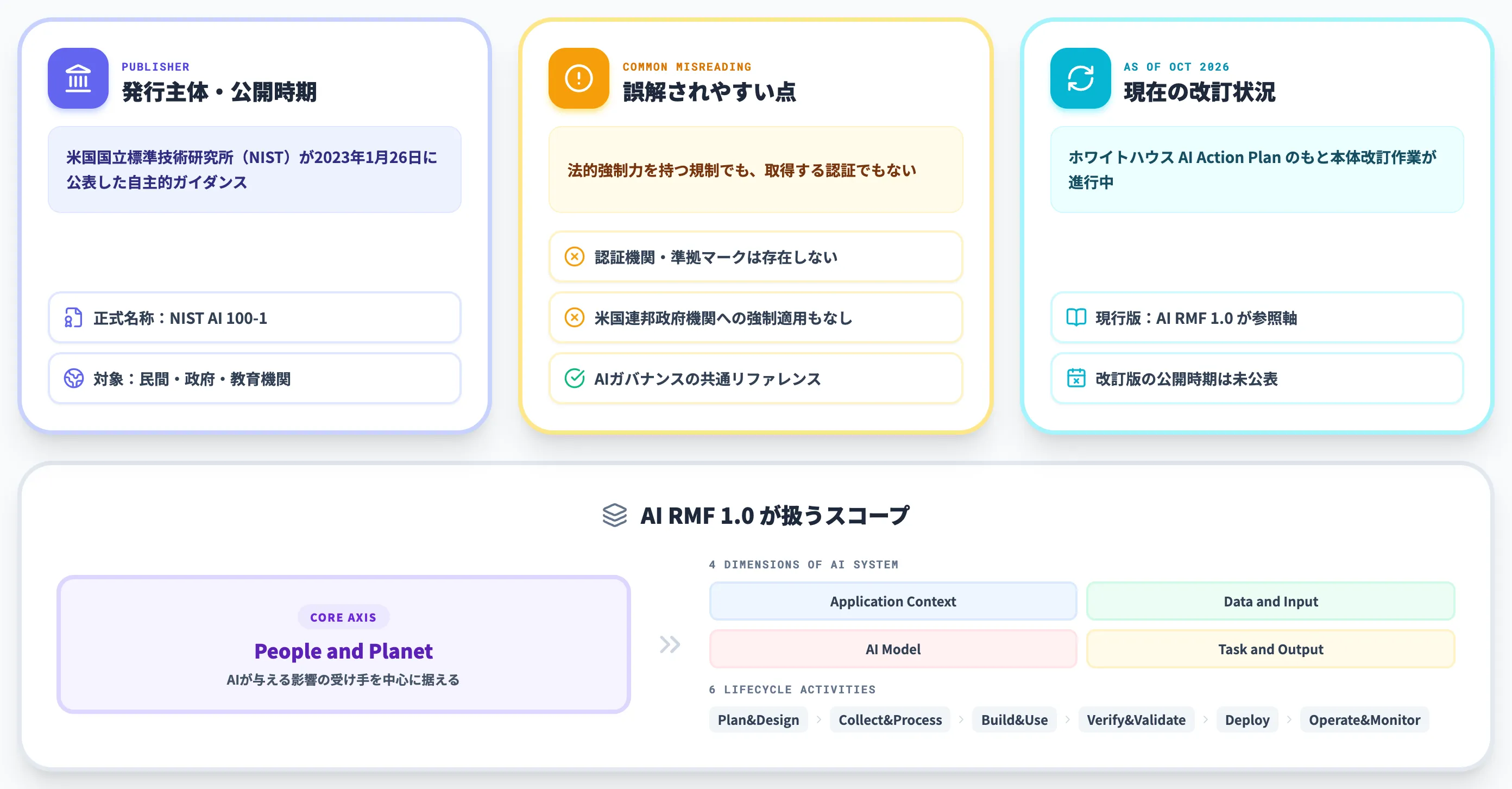Click the heading 発行主体・公開時期
Viewport: 1512px width, 789px height.
[x=219, y=92]
